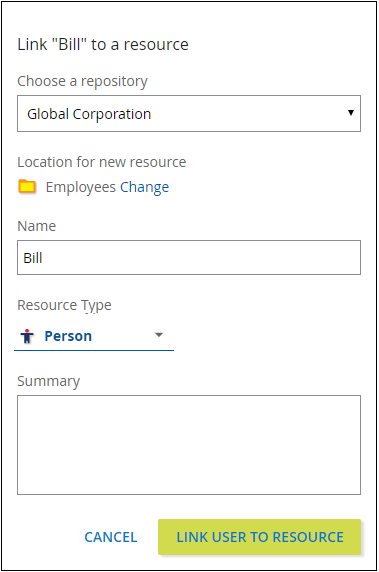
Task: Click the yellow Employees folder icon
Action: pyautogui.click(x=27, y=186)
